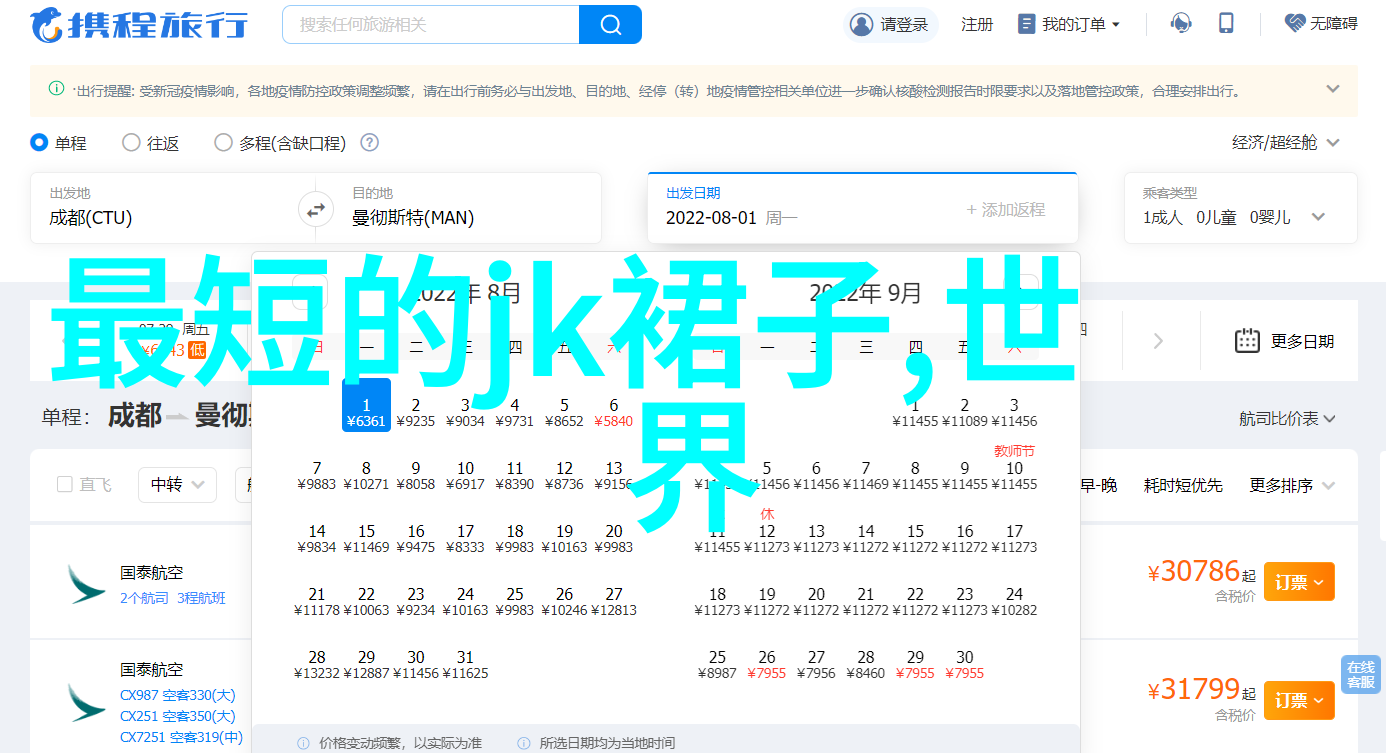Open the 更多排序 sorting dropdown

1292,485
